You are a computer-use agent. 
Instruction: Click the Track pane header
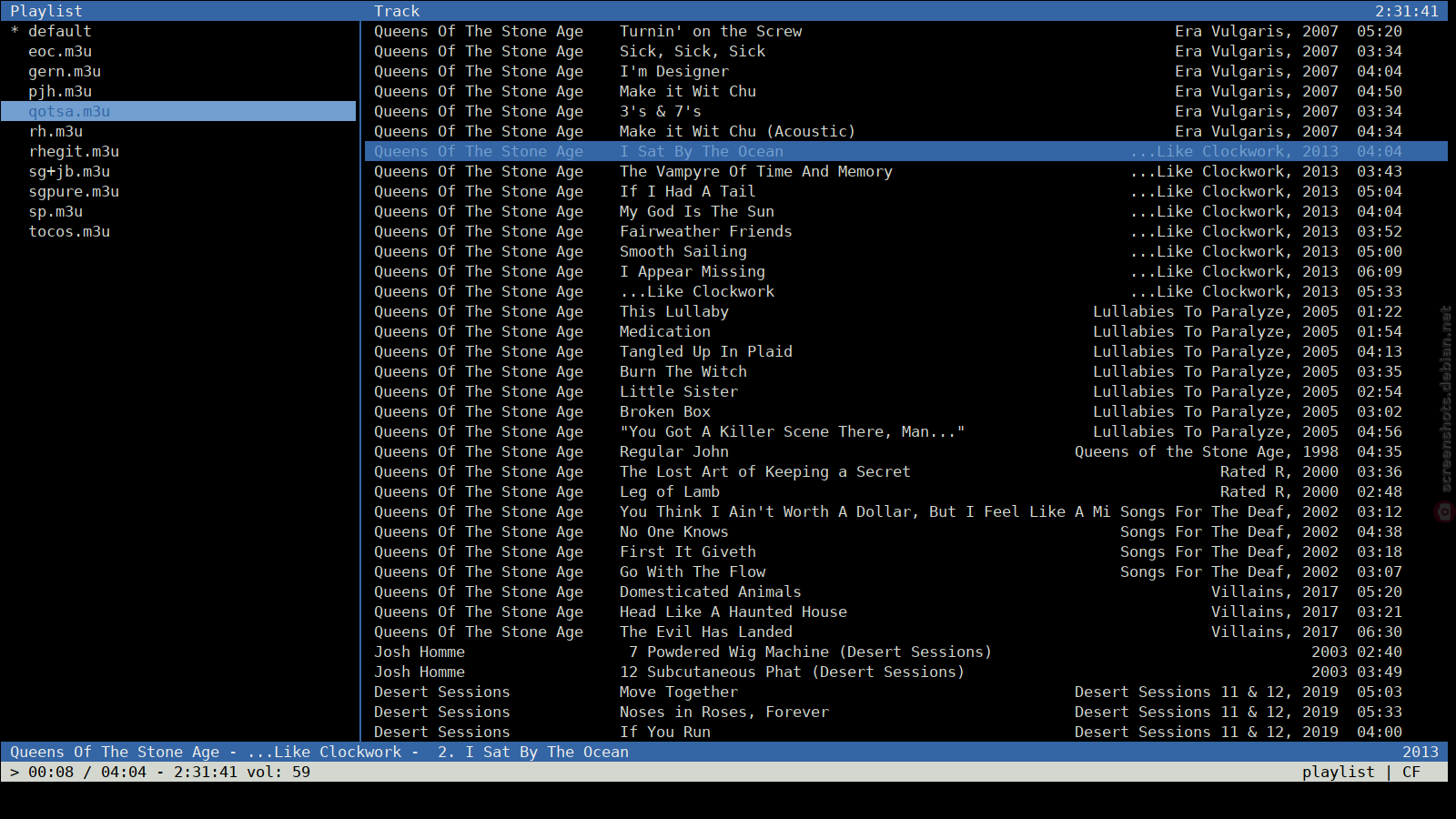[397, 11]
